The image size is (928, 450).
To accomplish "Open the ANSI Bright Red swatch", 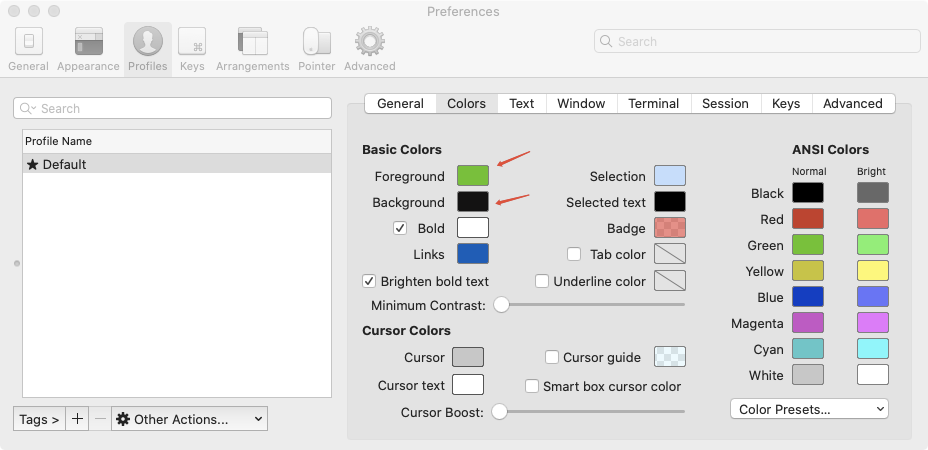I will pyautogui.click(x=873, y=219).
